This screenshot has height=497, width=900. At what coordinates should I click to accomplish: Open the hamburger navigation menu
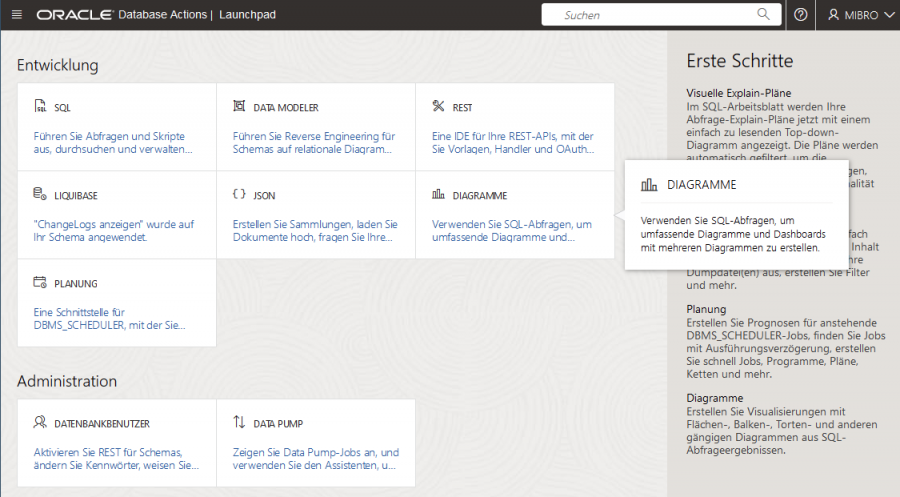[17, 15]
